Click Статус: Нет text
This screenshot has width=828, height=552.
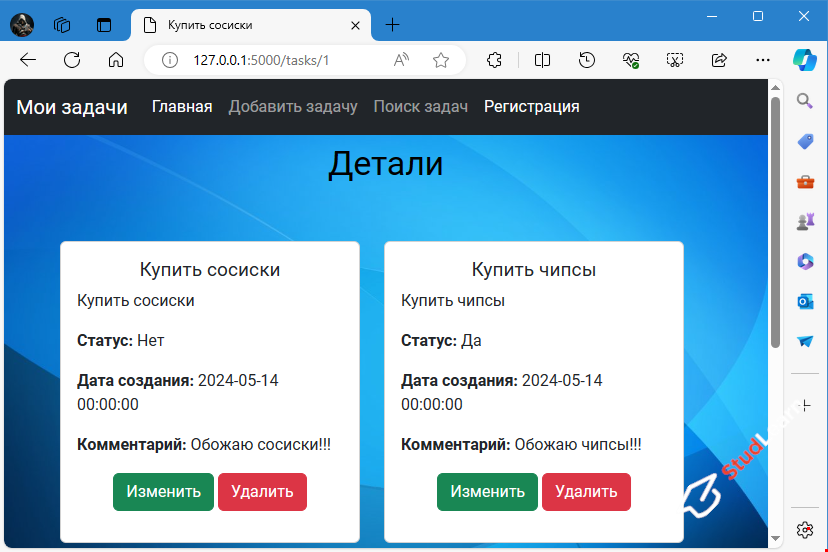120,340
